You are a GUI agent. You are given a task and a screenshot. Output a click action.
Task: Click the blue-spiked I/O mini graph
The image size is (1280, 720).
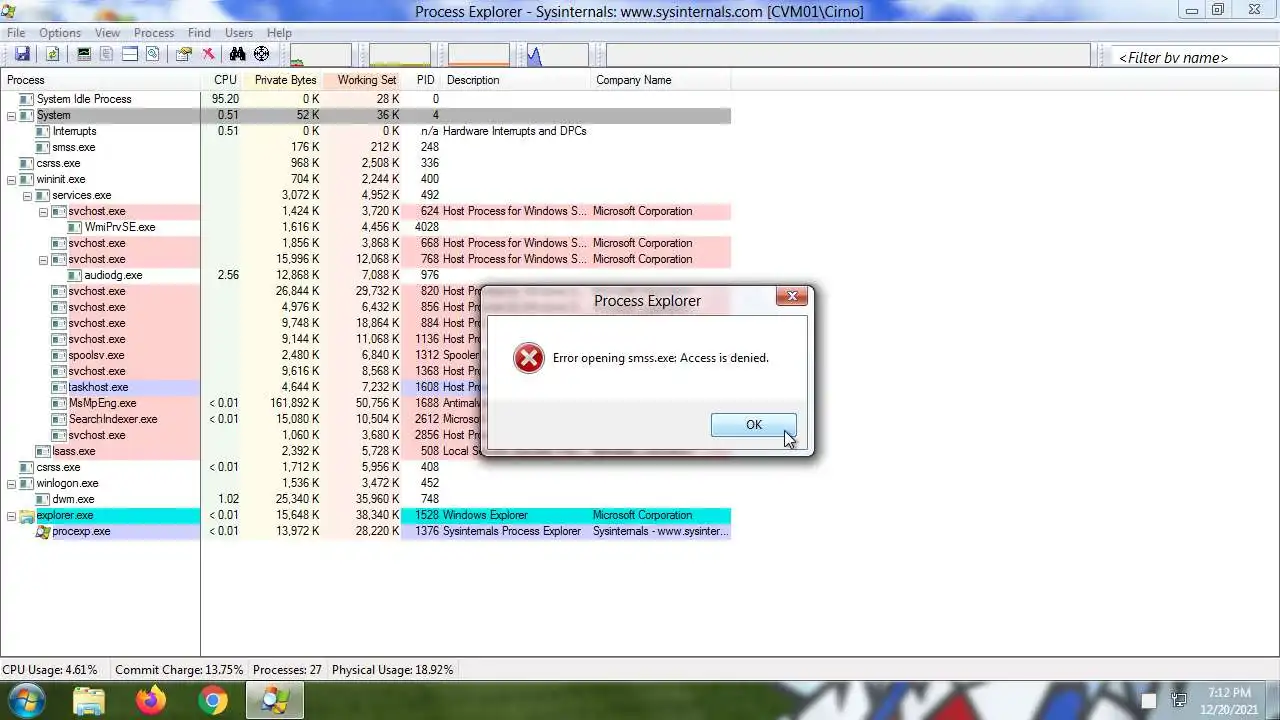557,55
